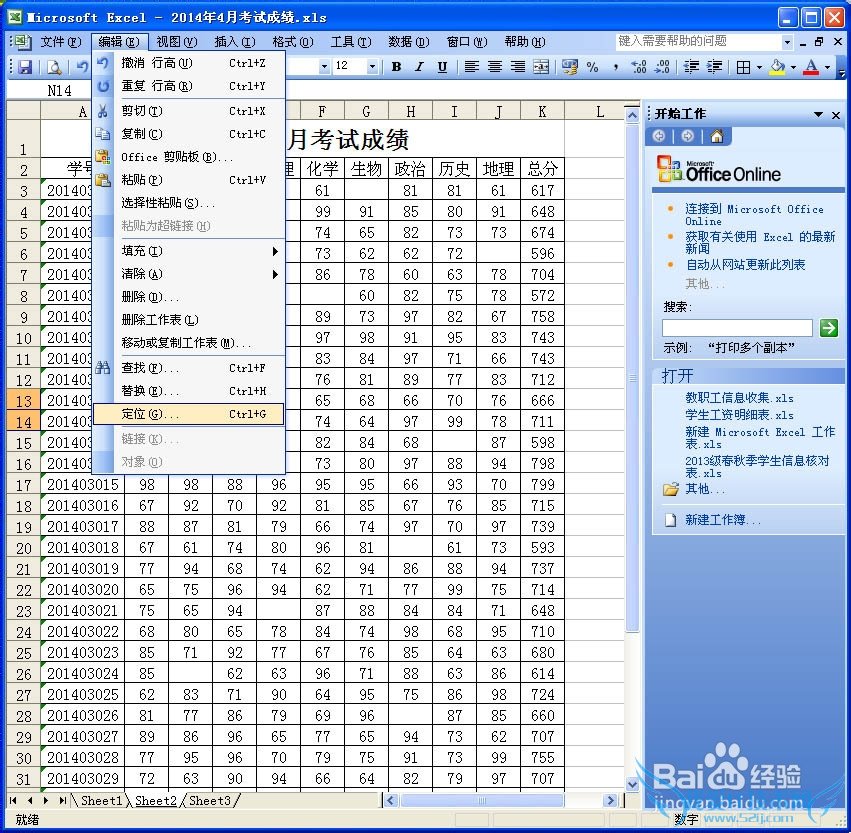Toggle Bold formatting
851x833 pixels.
tap(397, 67)
